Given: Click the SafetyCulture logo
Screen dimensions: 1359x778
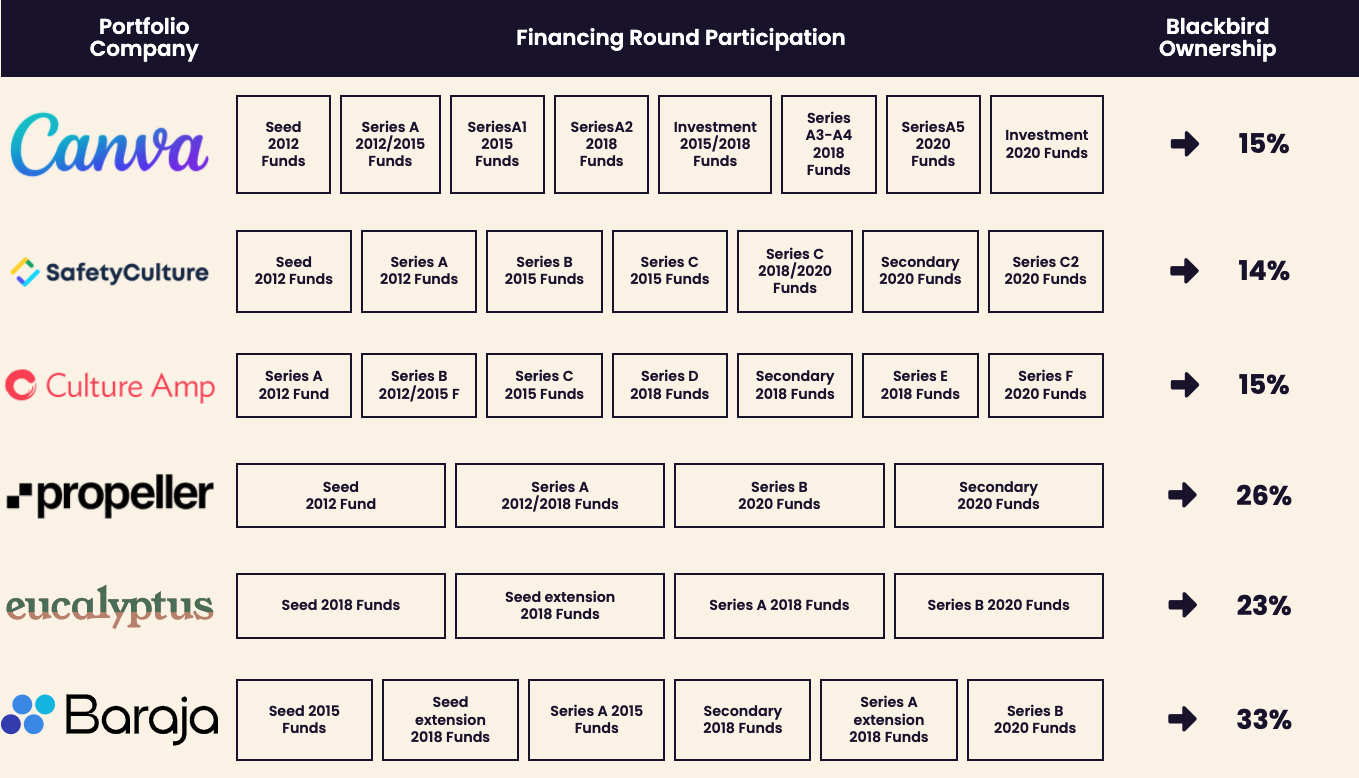Looking at the screenshot, I should pyautogui.click(x=110, y=272).
